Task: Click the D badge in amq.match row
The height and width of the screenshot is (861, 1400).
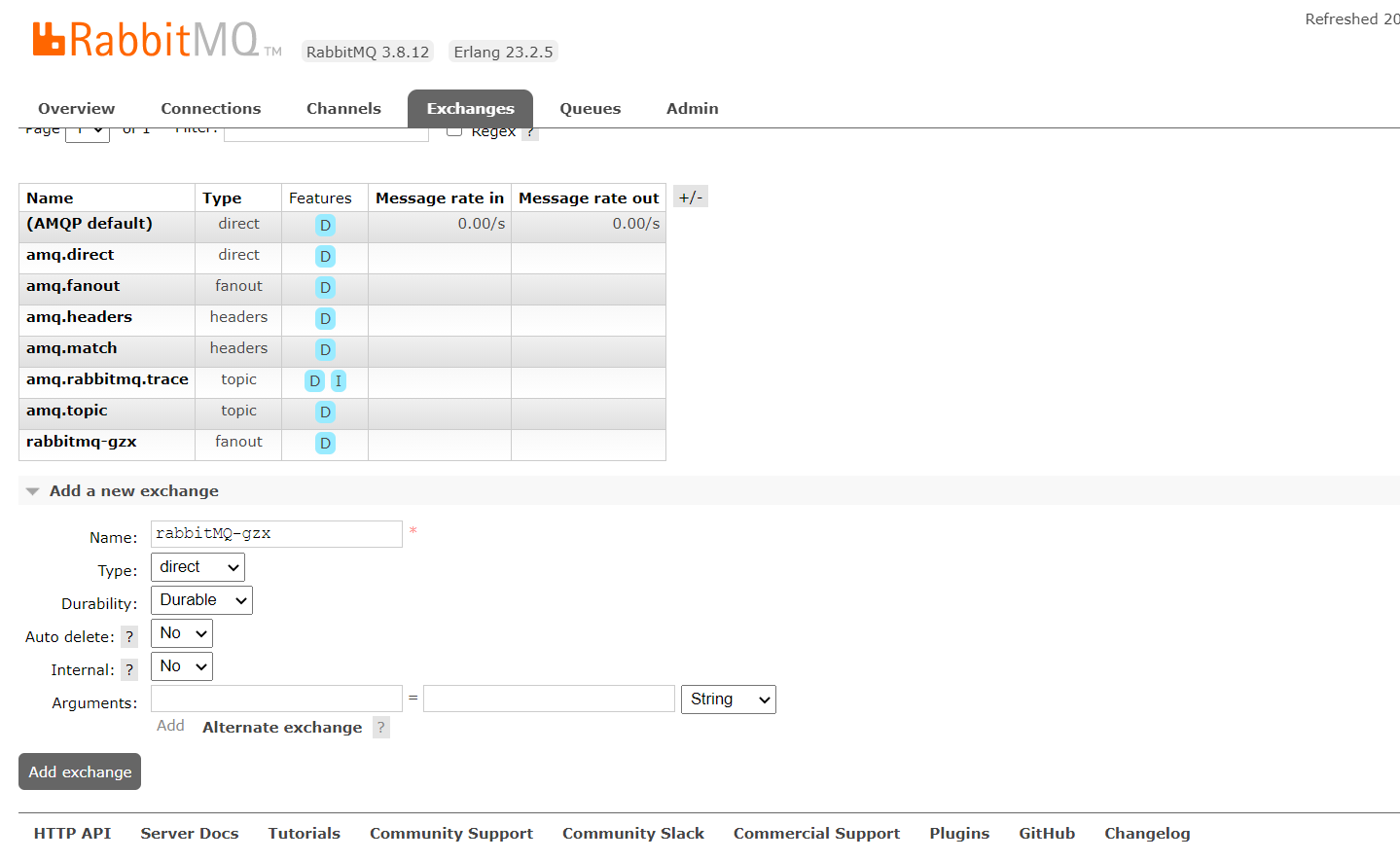Action: 325,350
